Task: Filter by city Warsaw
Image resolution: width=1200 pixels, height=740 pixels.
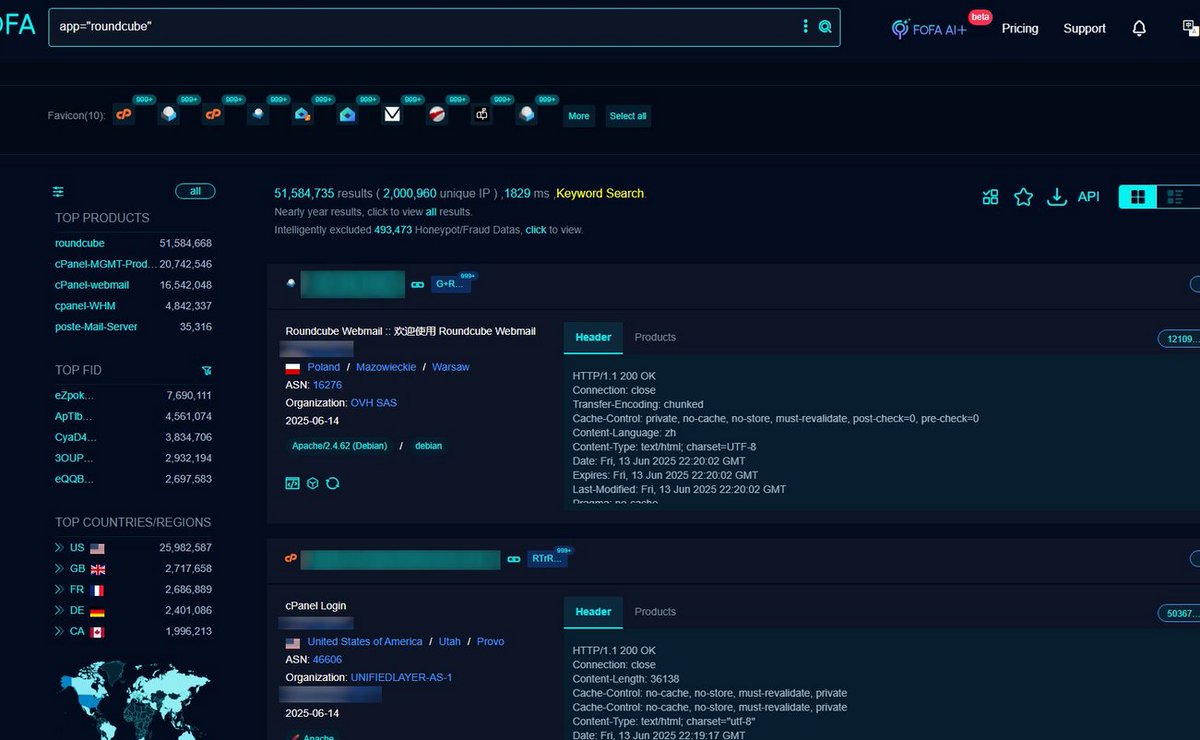Action: tap(450, 367)
